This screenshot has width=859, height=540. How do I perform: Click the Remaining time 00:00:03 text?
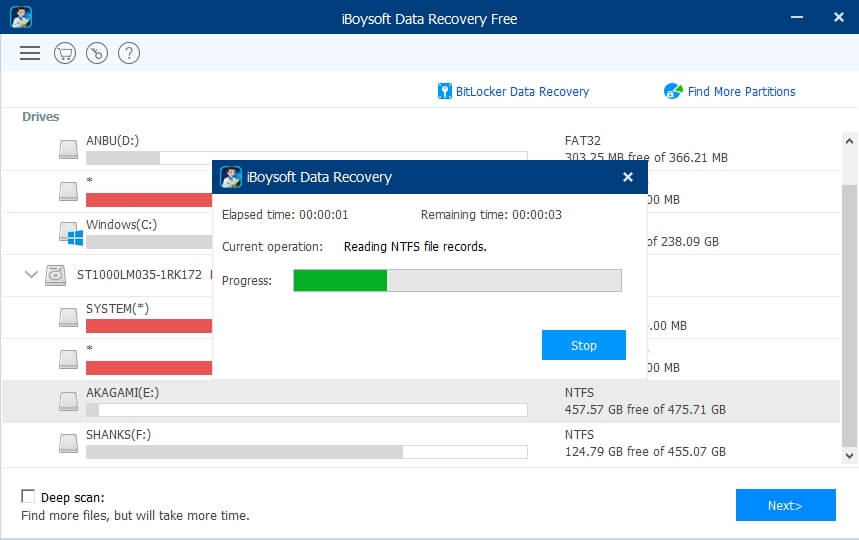tap(491, 215)
